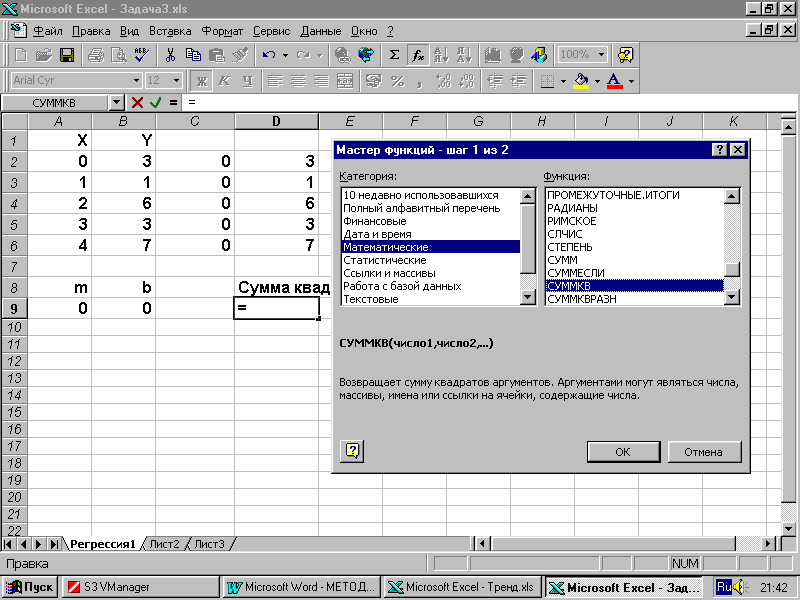Align cell text left
The height and width of the screenshot is (600, 800).
click(276, 81)
